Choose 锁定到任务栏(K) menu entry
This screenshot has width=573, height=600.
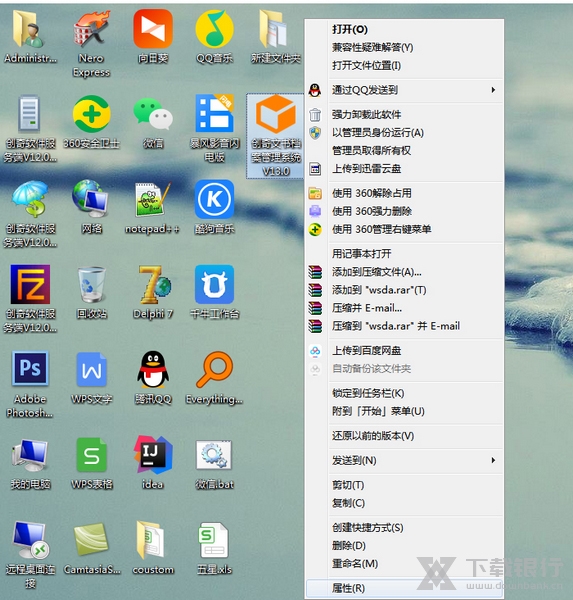pyautogui.click(x=404, y=393)
